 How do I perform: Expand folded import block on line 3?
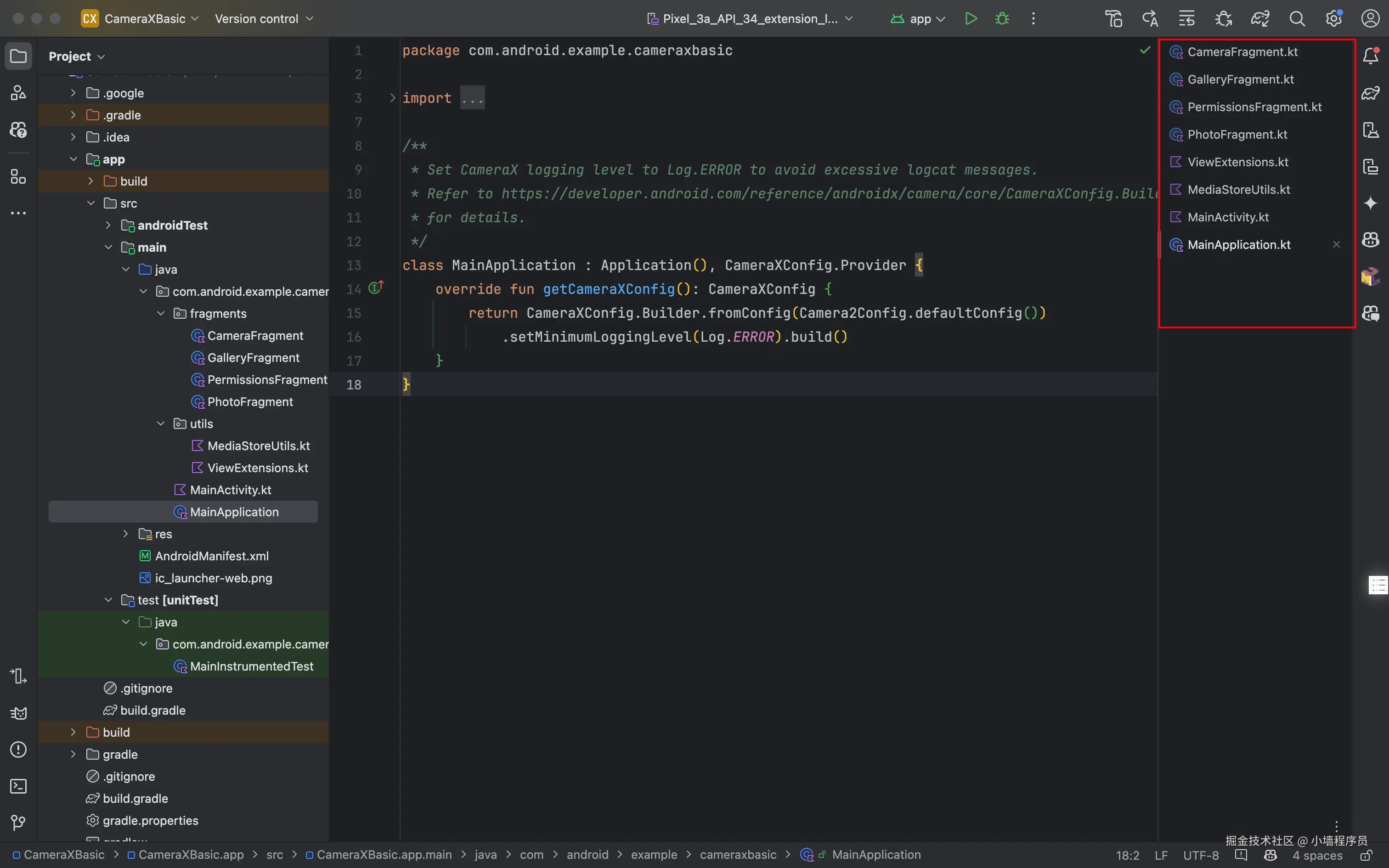[393, 98]
